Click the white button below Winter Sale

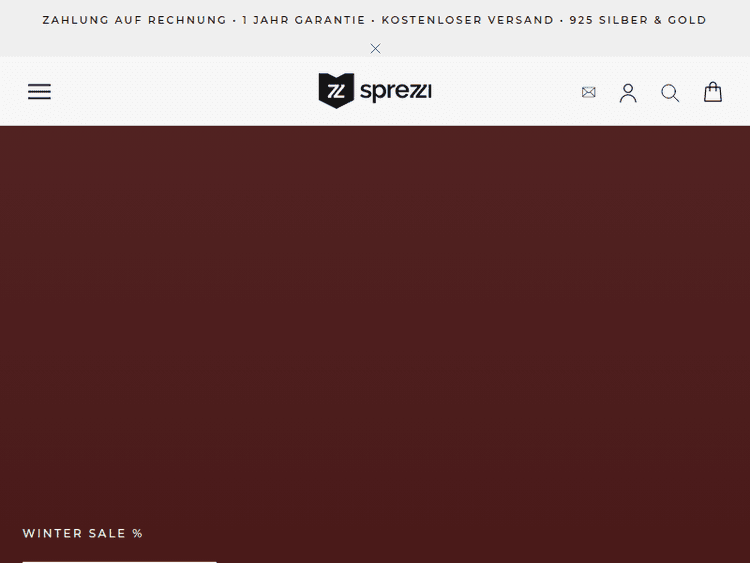coord(120,562)
